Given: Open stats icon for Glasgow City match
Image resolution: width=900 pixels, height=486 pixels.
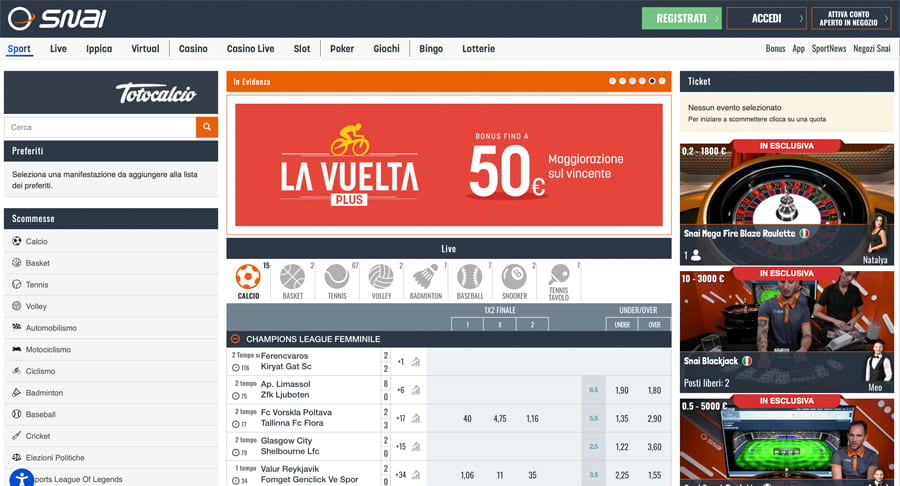Looking at the screenshot, I should (x=416, y=446).
